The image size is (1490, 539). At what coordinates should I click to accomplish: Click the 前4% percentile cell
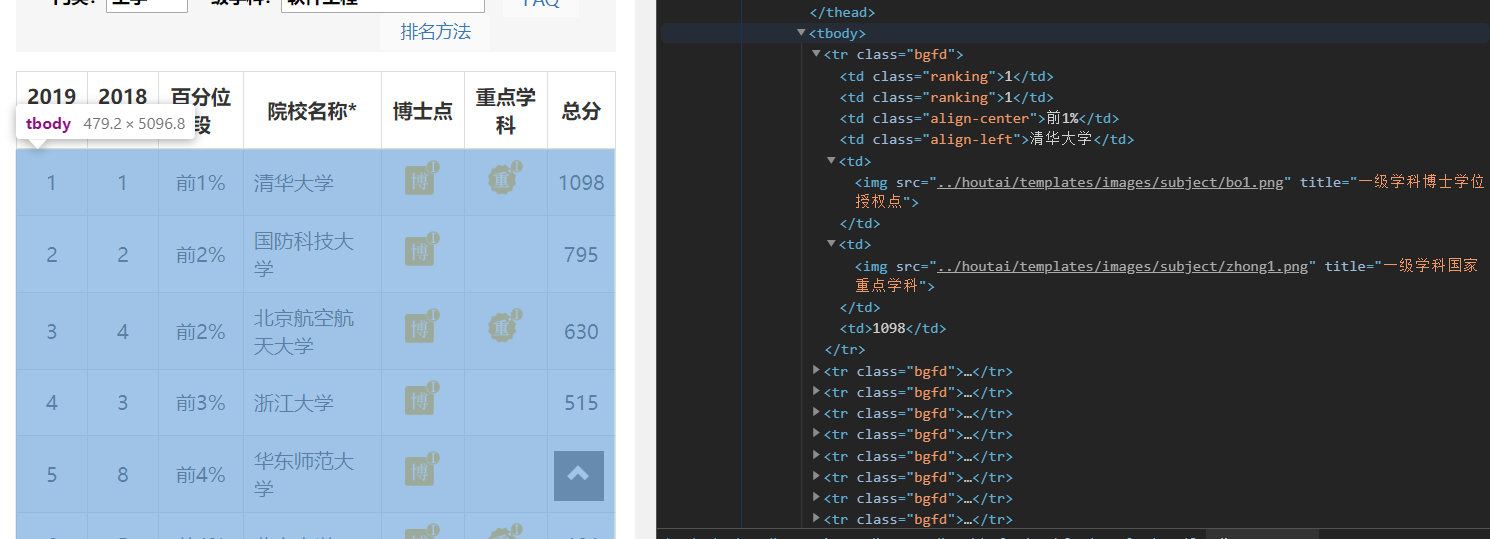[x=201, y=474]
